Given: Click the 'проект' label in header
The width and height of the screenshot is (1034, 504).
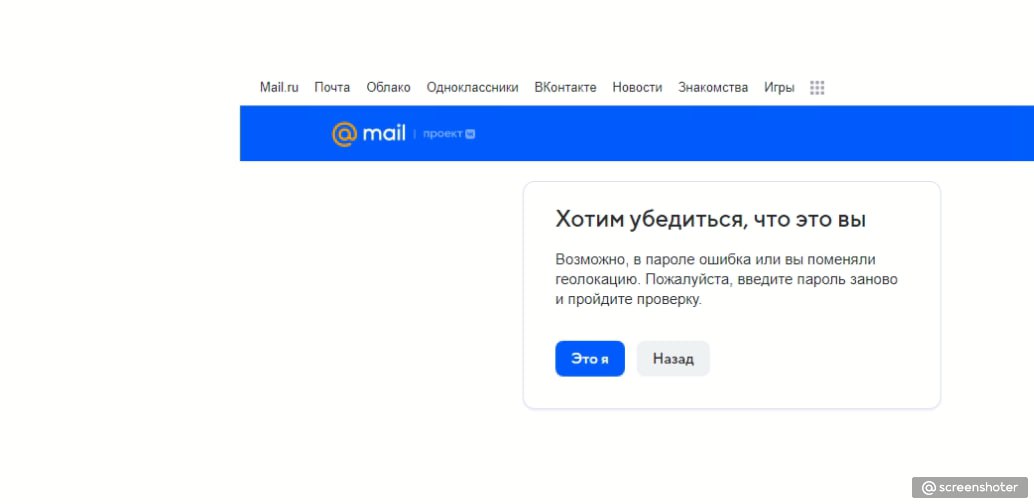Looking at the screenshot, I should (x=442, y=134).
